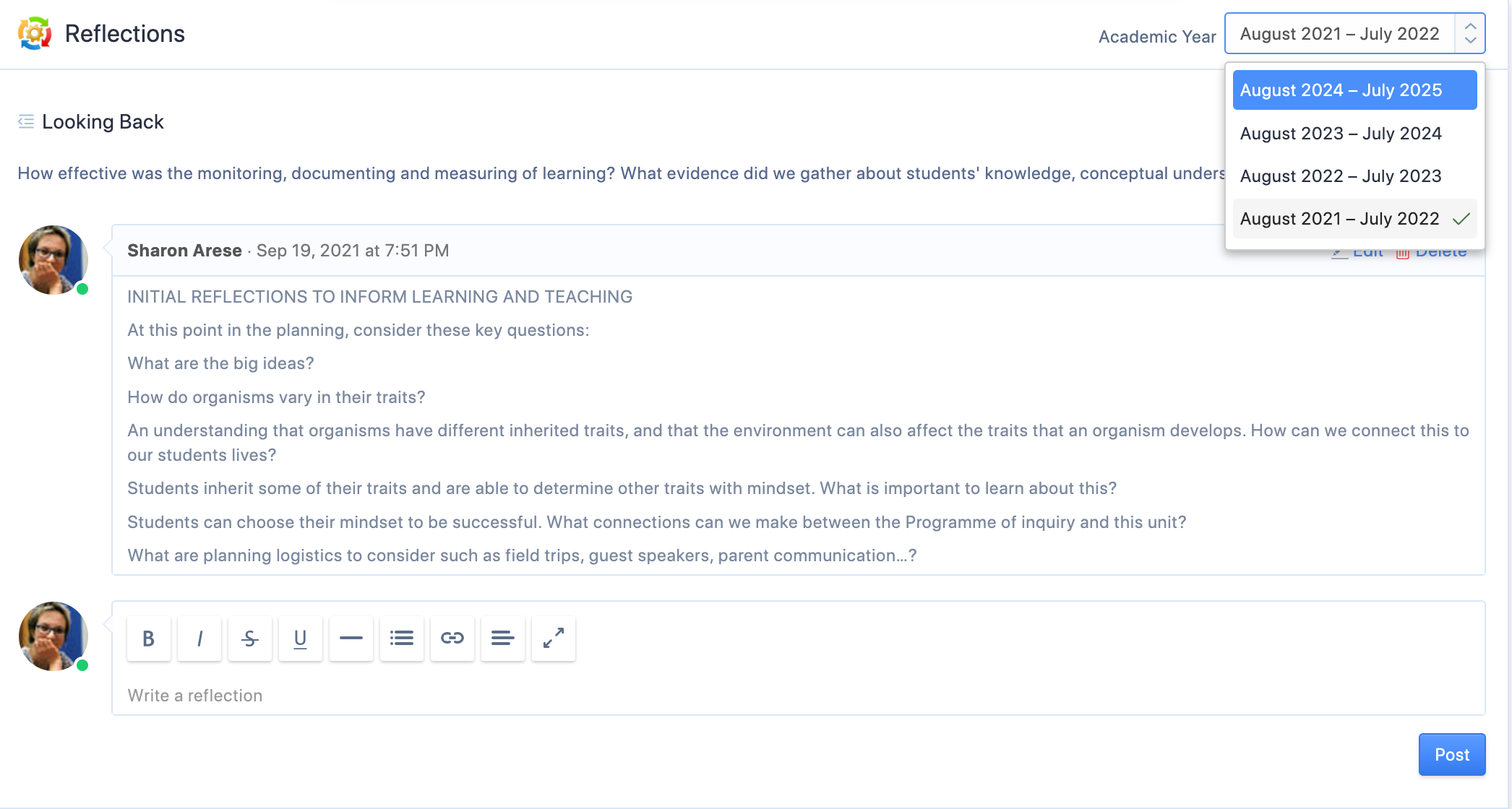Collapse the Looking Back section
The height and width of the screenshot is (809, 1512).
[26, 121]
